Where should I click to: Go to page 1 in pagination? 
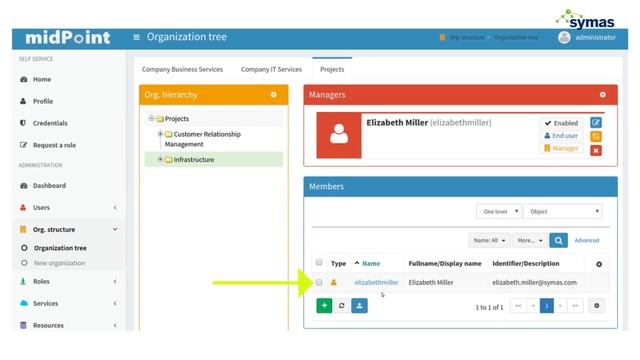click(547, 306)
